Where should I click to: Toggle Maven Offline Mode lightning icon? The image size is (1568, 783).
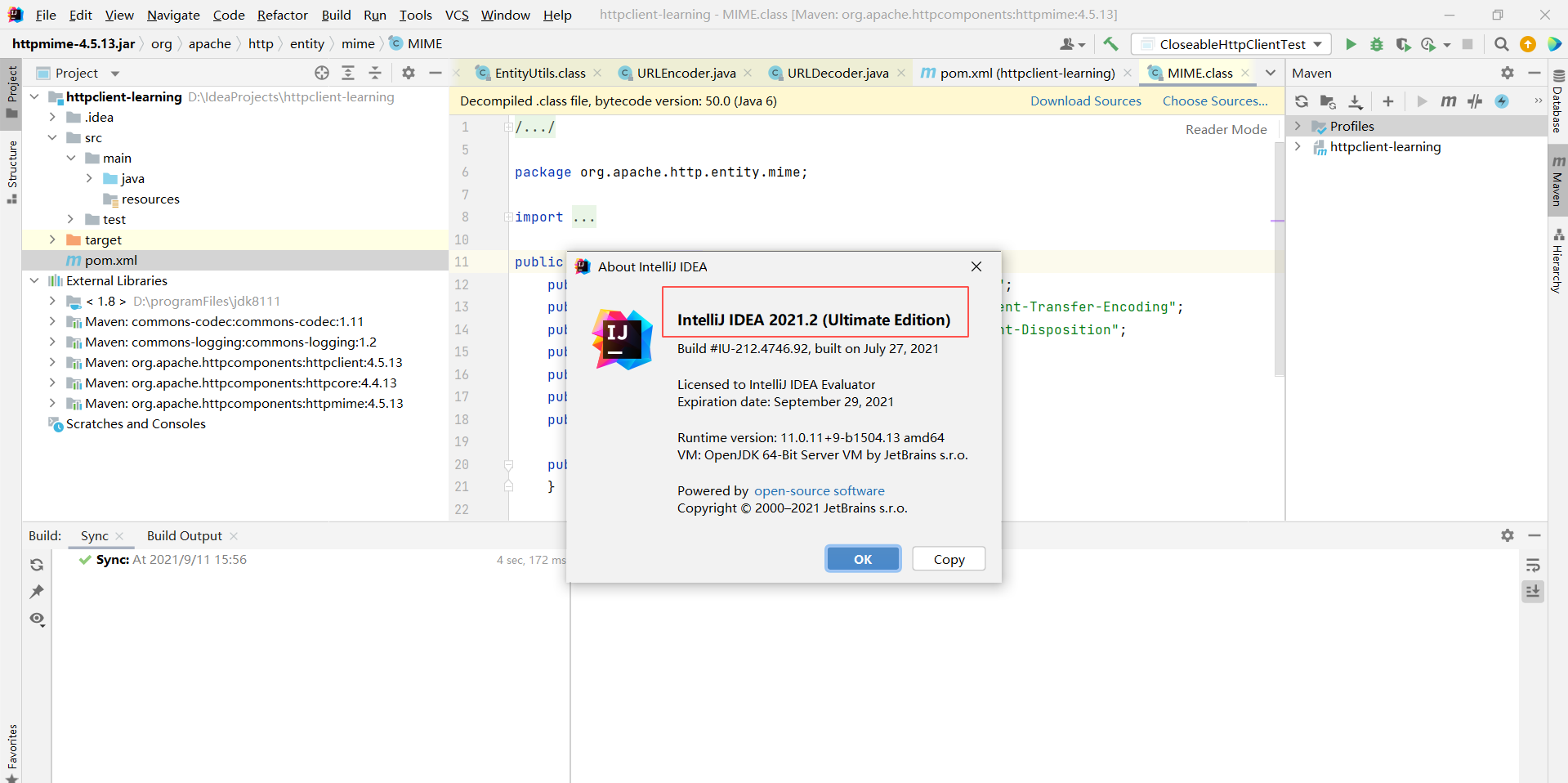point(1502,101)
